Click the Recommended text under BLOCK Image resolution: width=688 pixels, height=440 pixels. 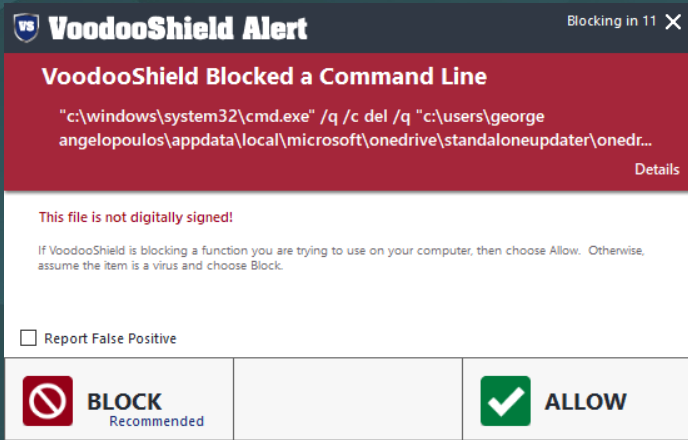[x=156, y=421]
